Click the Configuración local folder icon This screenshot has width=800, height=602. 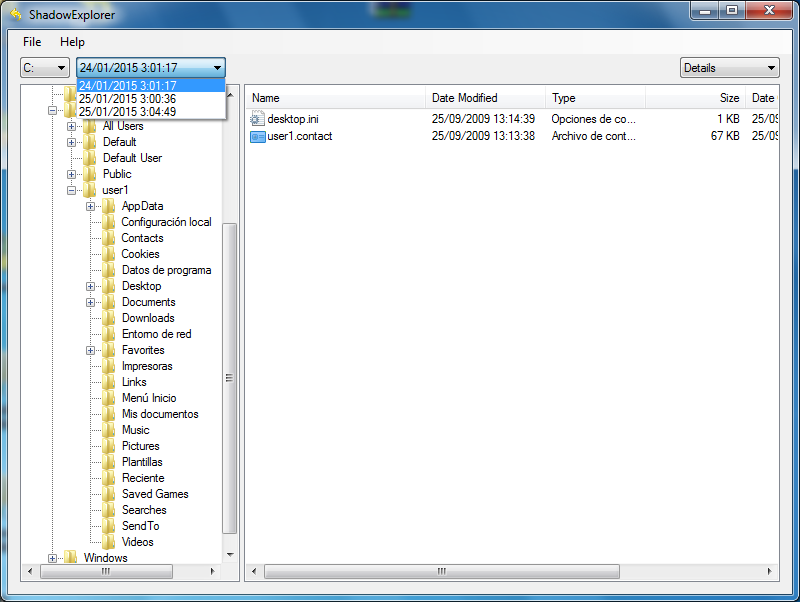[108, 222]
